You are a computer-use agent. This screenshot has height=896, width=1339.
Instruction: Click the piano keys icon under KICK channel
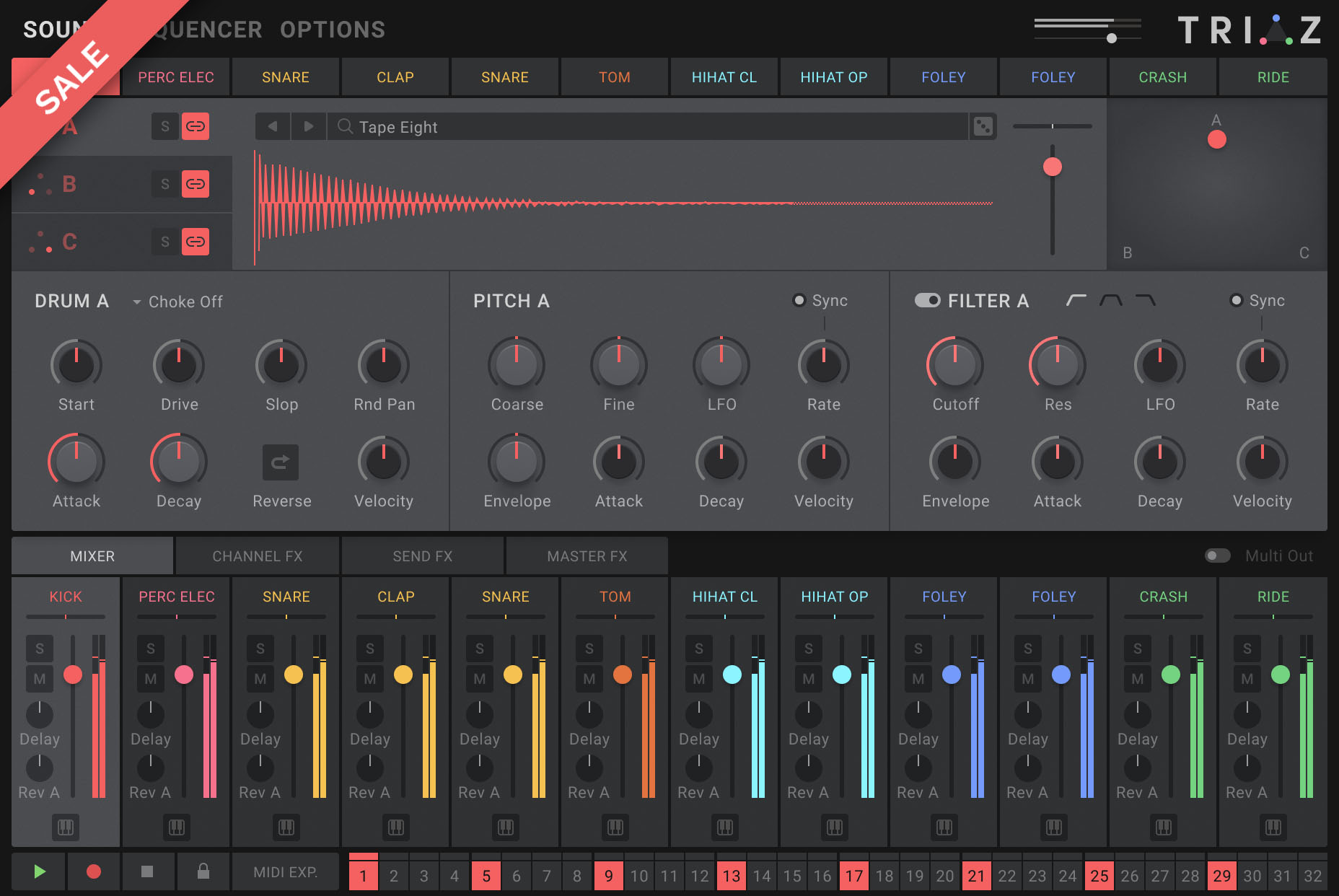[x=66, y=827]
